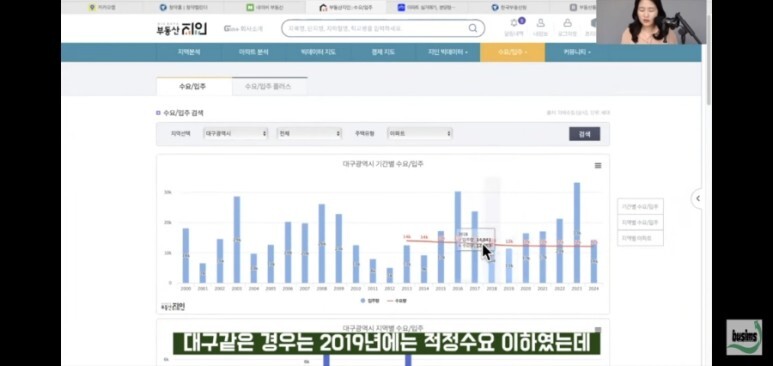Open the 빅데이터 지도 menu item
773x366 pixels.
[x=318, y=52]
